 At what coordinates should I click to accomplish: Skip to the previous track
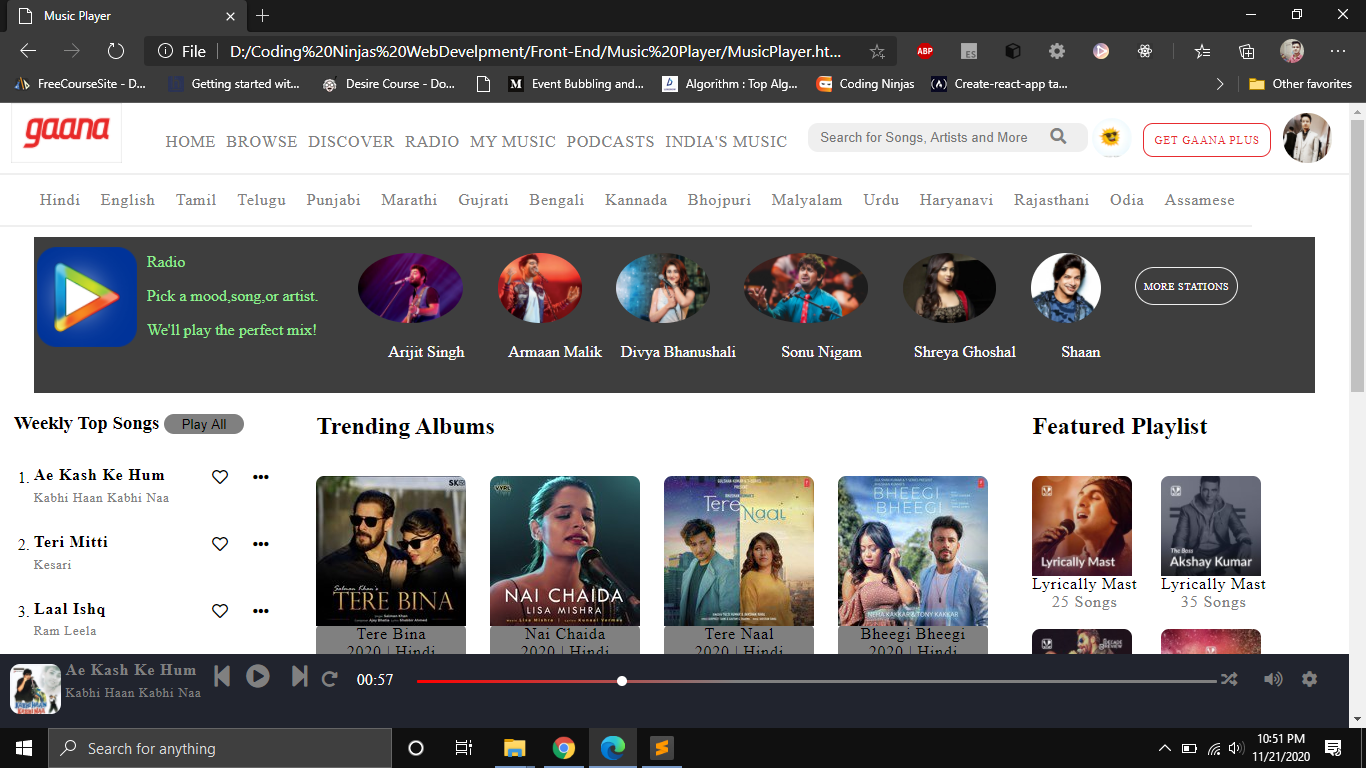click(x=222, y=677)
